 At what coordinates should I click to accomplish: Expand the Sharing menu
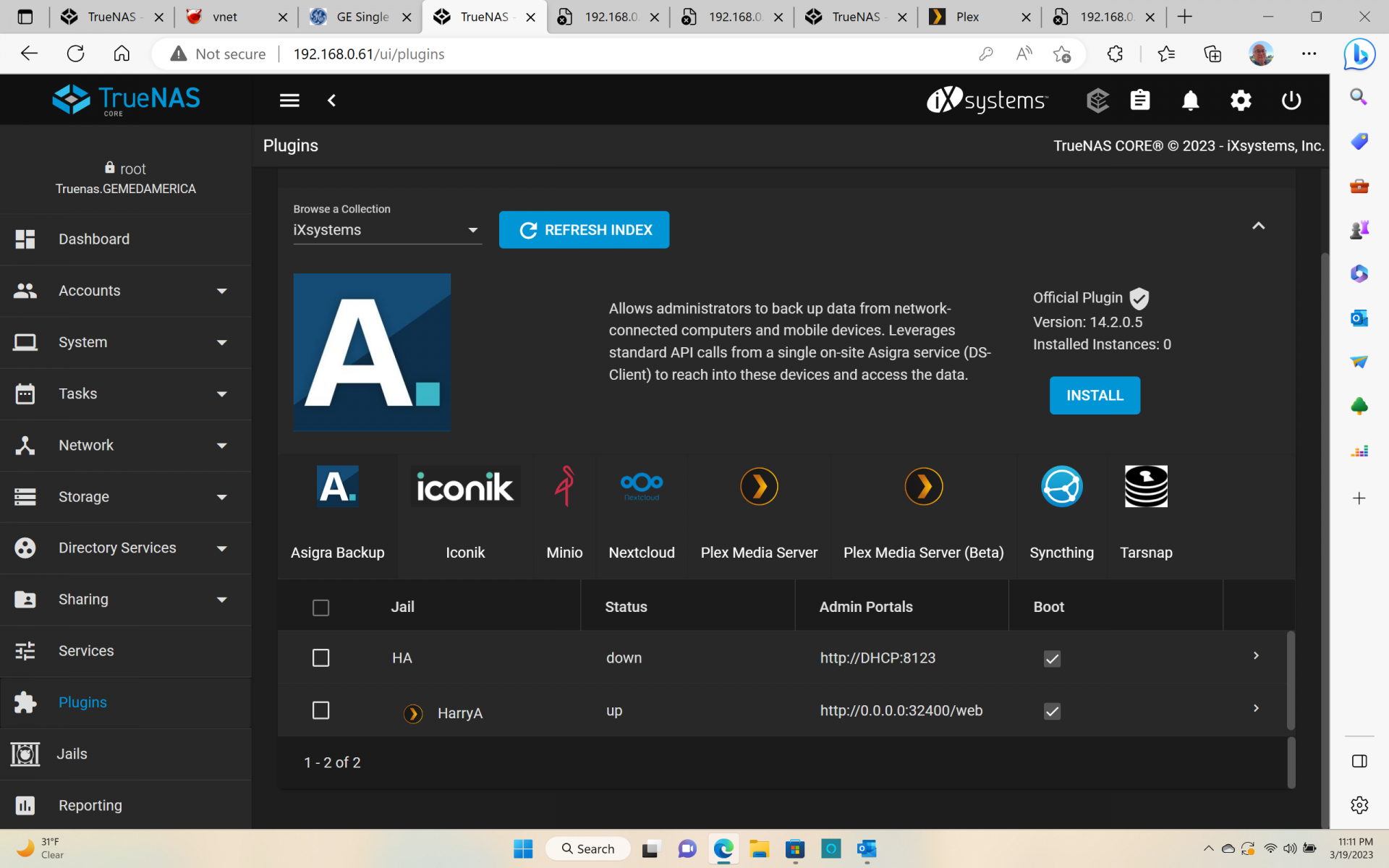coord(126,599)
